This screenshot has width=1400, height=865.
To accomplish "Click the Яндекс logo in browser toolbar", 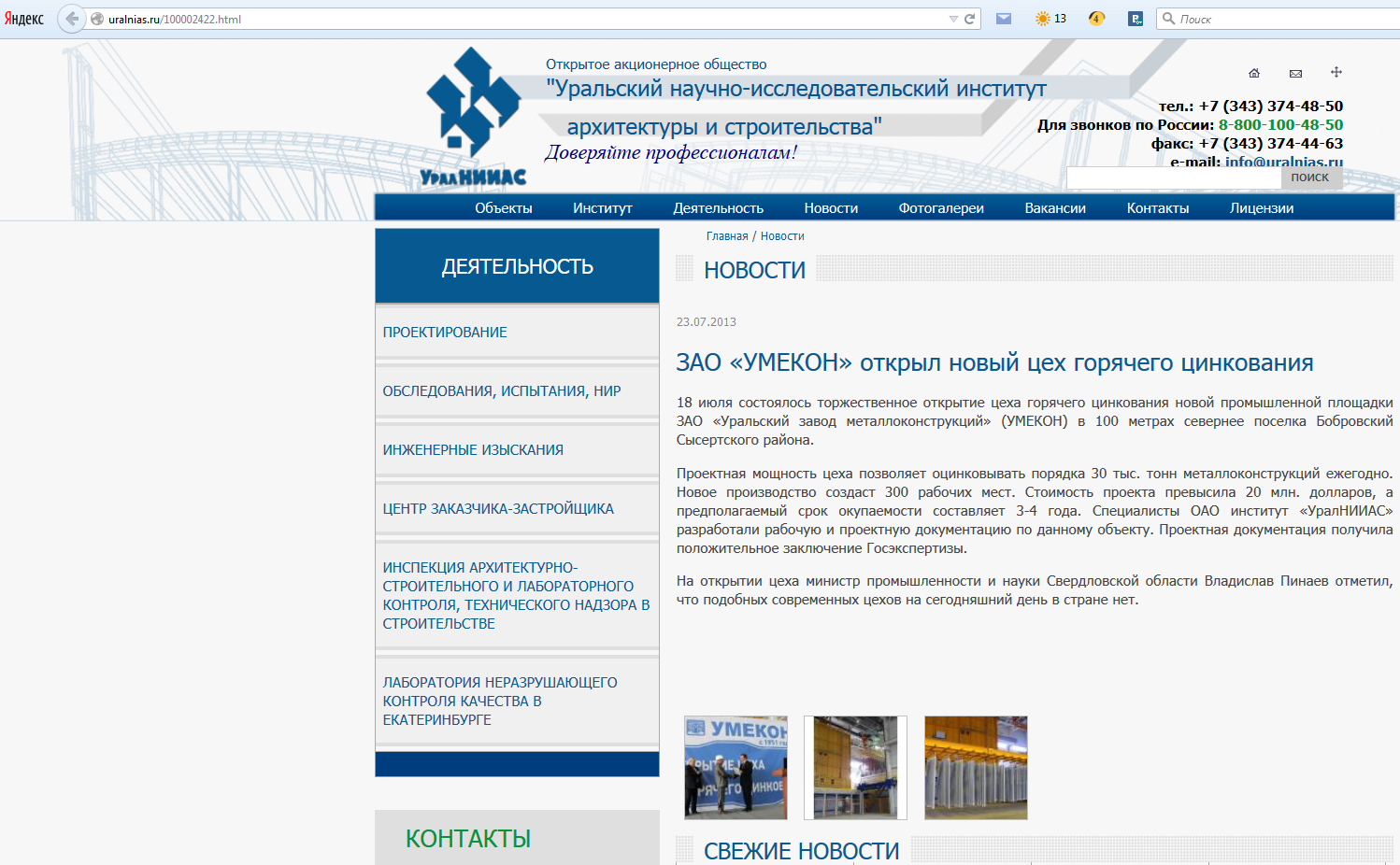I will coord(24,19).
